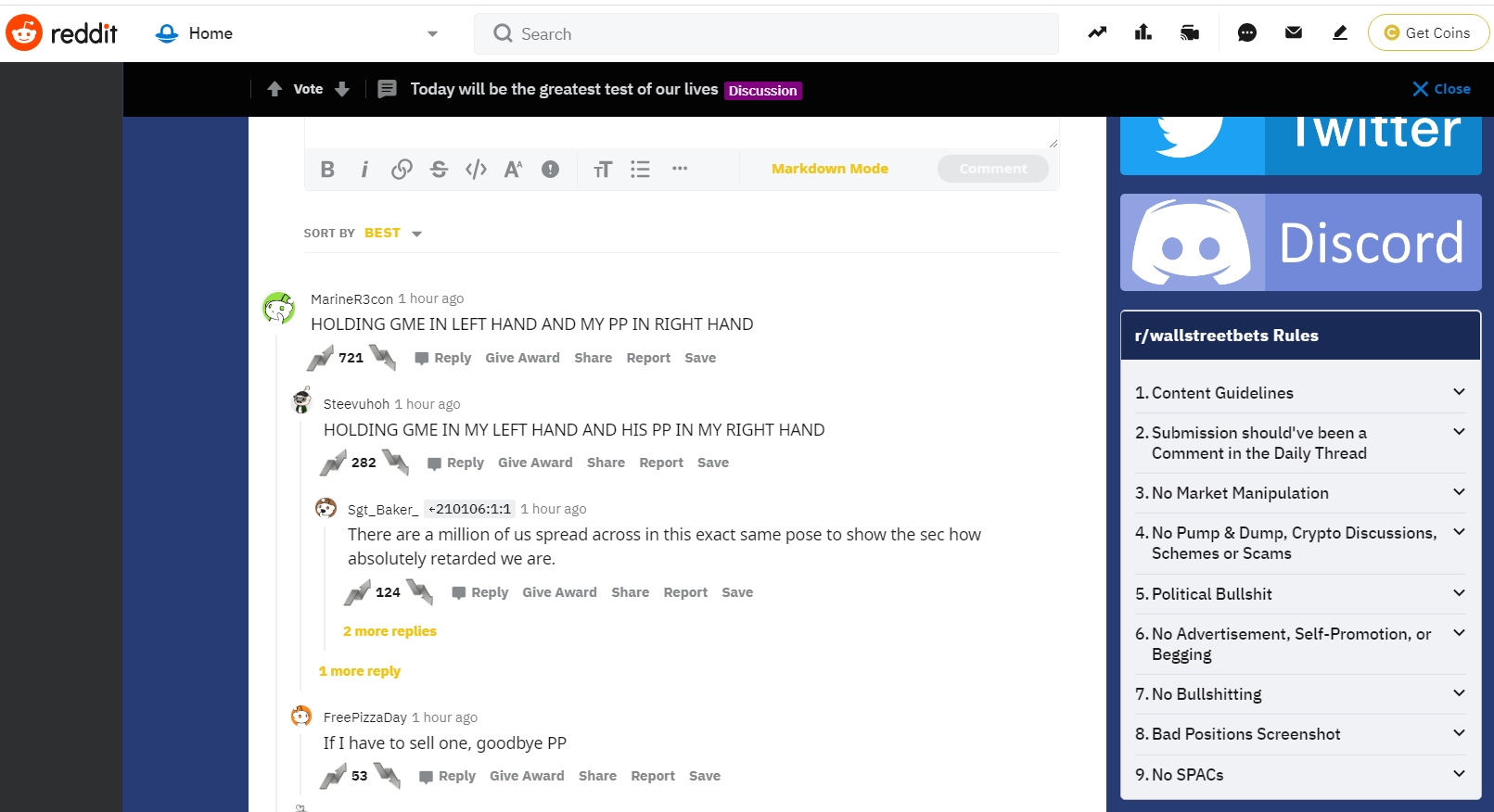
Task: Open the chat bubble icon
Action: pos(1247,33)
